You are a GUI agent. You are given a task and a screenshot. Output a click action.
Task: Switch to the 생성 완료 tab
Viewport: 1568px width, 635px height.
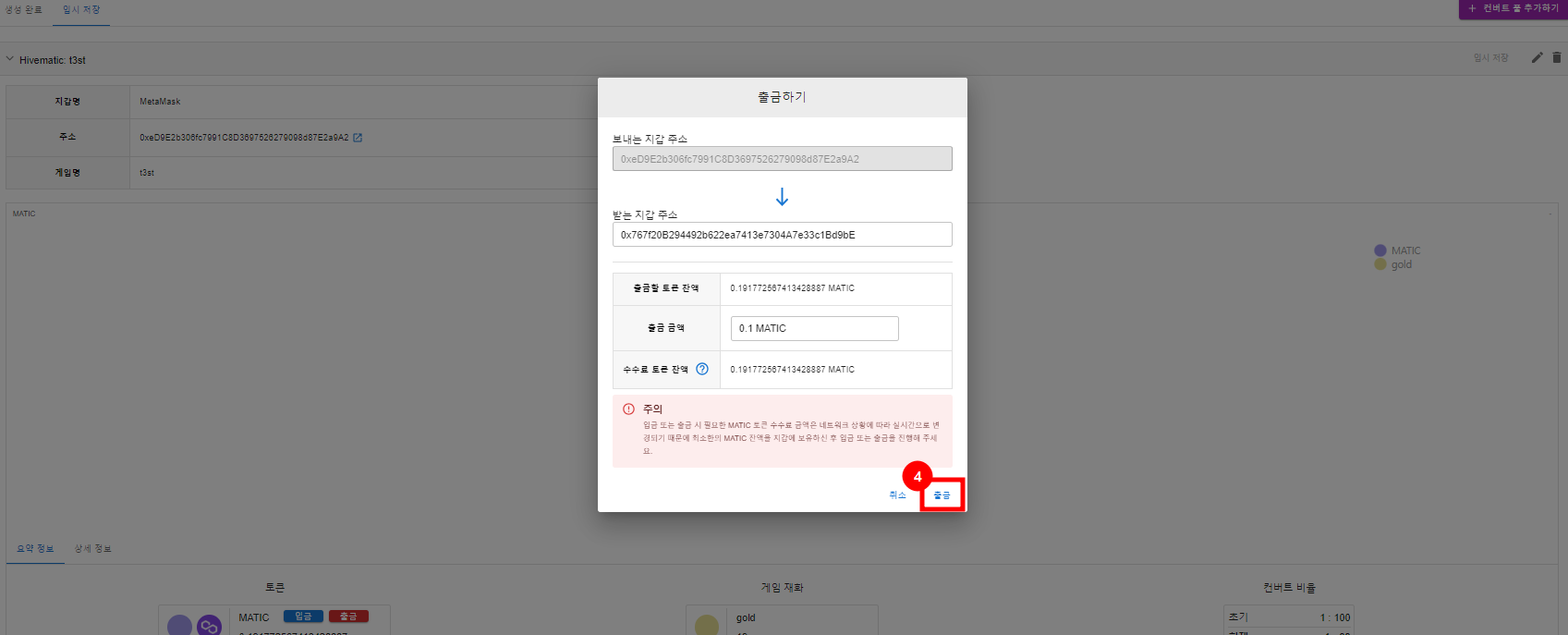(x=24, y=9)
